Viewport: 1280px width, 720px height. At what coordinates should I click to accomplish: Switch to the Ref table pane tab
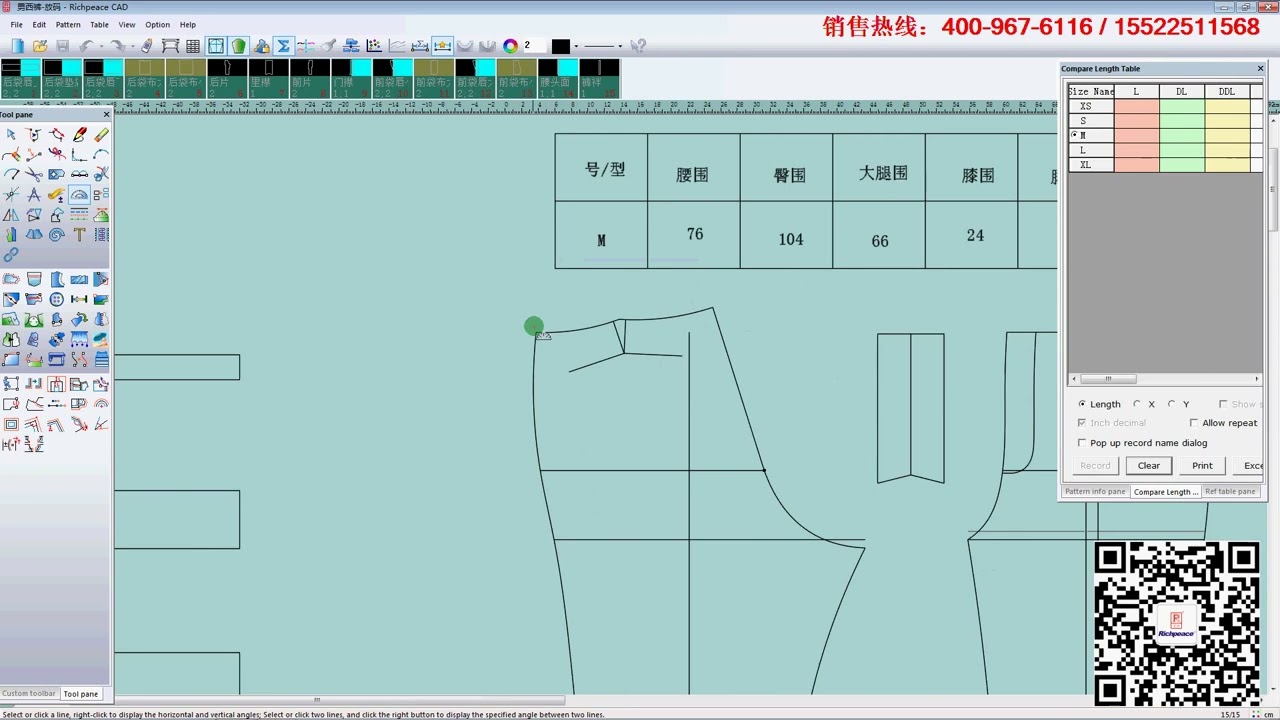[x=1230, y=492]
